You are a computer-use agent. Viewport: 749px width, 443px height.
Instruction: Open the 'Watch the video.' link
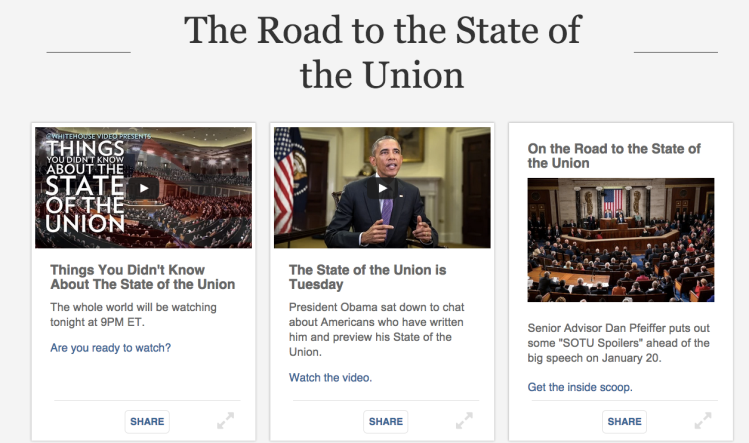coord(330,378)
